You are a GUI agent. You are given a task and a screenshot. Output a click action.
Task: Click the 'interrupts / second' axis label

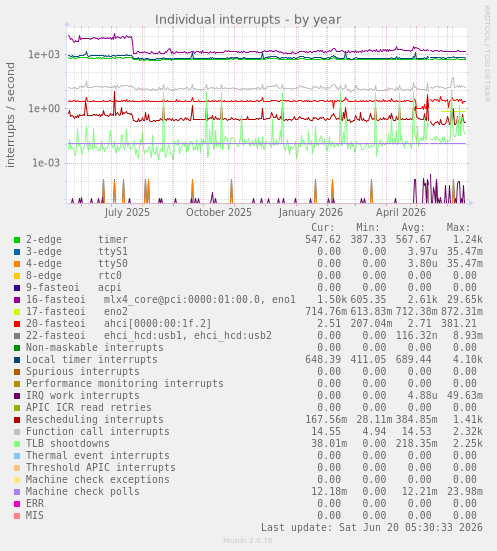[11, 115]
